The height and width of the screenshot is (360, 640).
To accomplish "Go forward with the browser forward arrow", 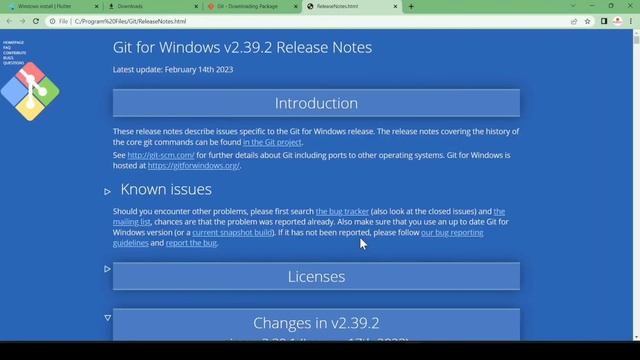I will (x=22, y=21).
